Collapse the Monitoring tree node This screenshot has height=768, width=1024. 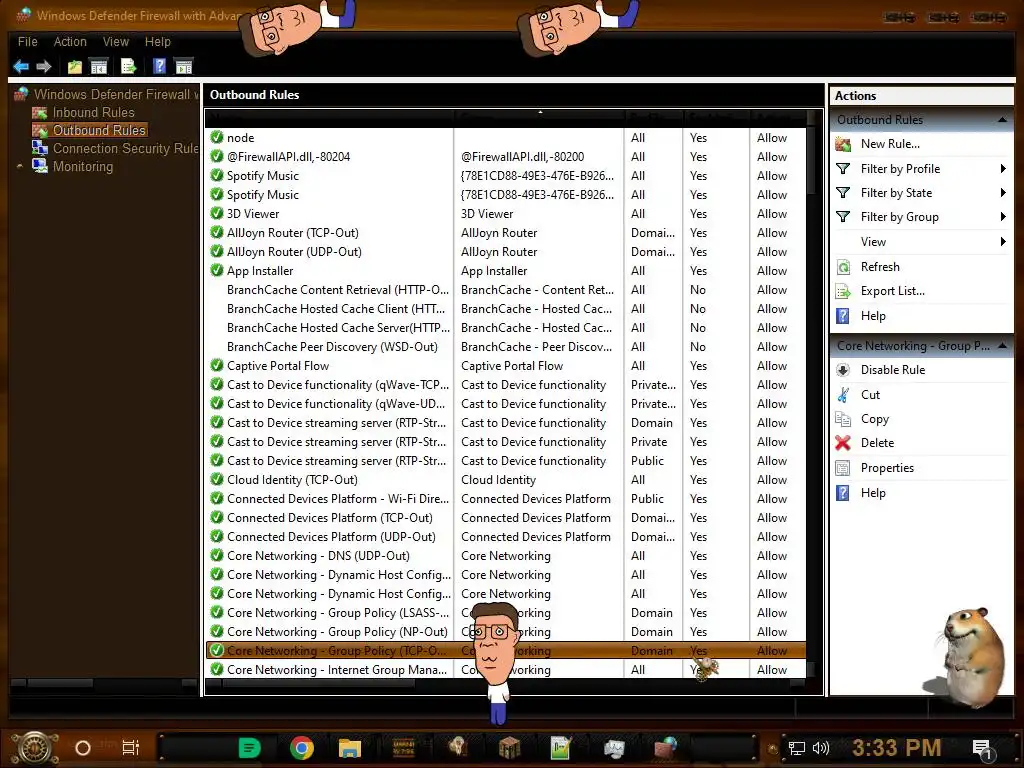click(x=20, y=166)
